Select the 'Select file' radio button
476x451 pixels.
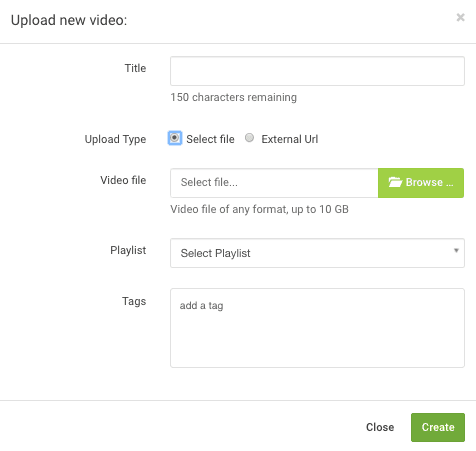[x=174, y=138]
